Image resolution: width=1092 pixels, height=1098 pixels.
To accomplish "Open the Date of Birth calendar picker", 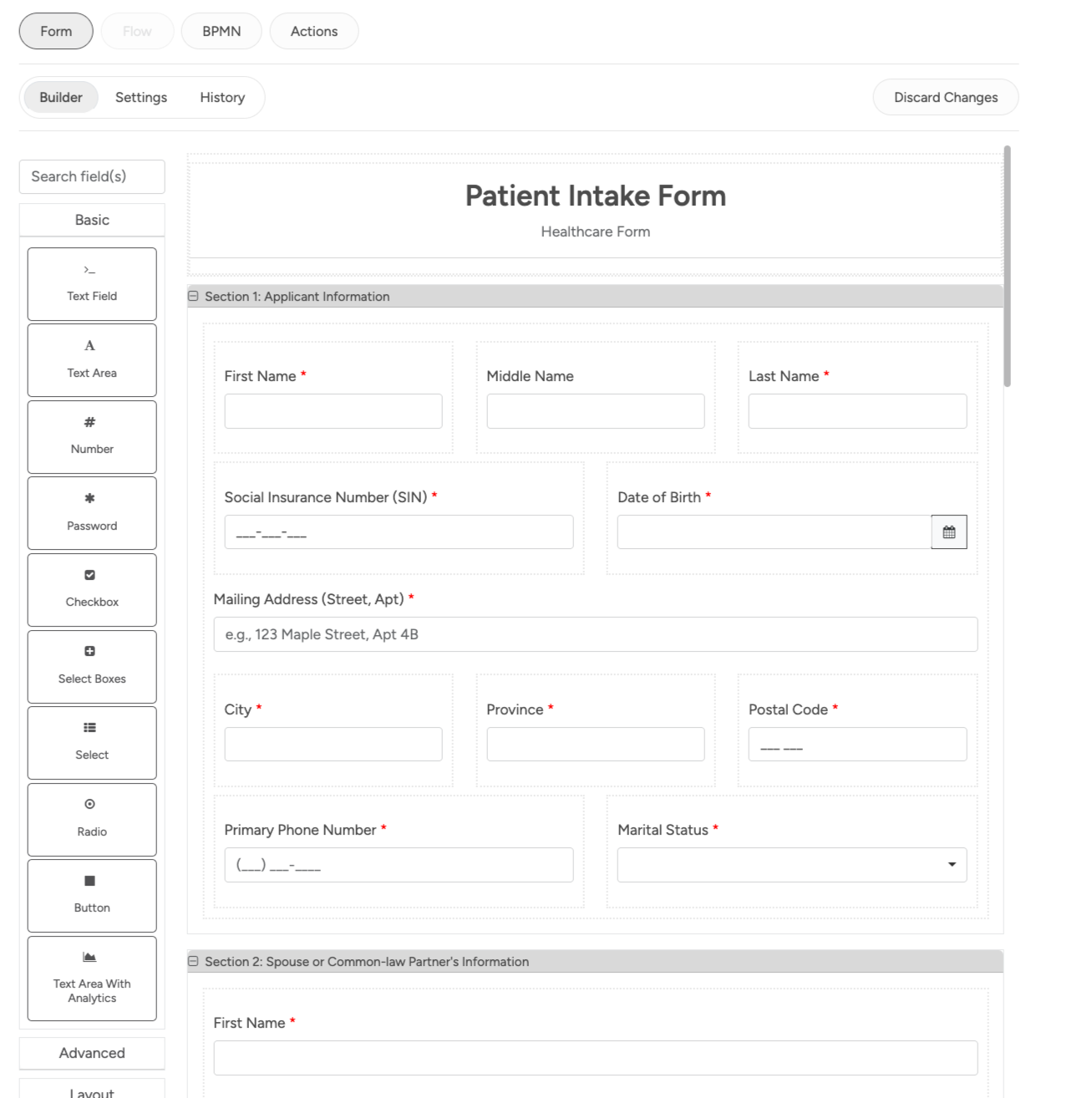I will [949, 532].
